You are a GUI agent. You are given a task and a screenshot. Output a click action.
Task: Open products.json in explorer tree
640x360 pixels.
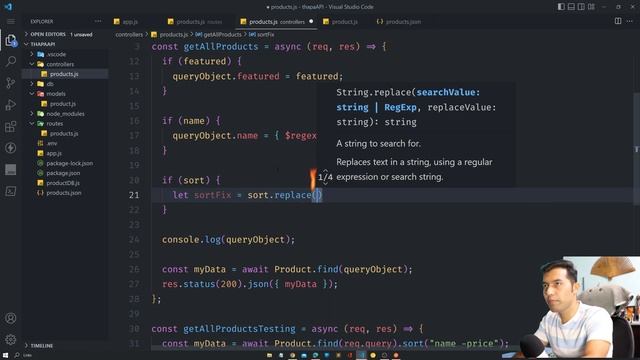coord(65,193)
